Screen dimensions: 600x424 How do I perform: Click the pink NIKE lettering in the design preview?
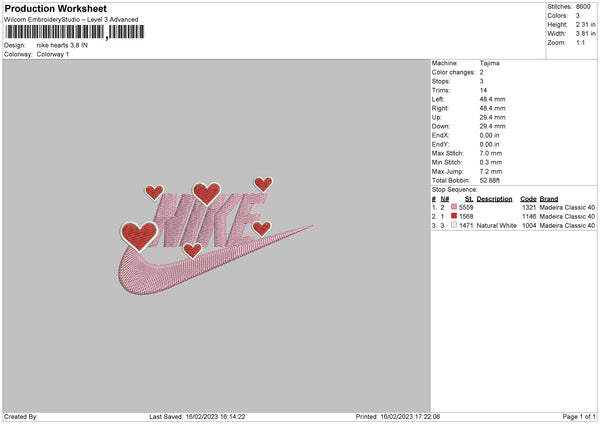(209, 221)
